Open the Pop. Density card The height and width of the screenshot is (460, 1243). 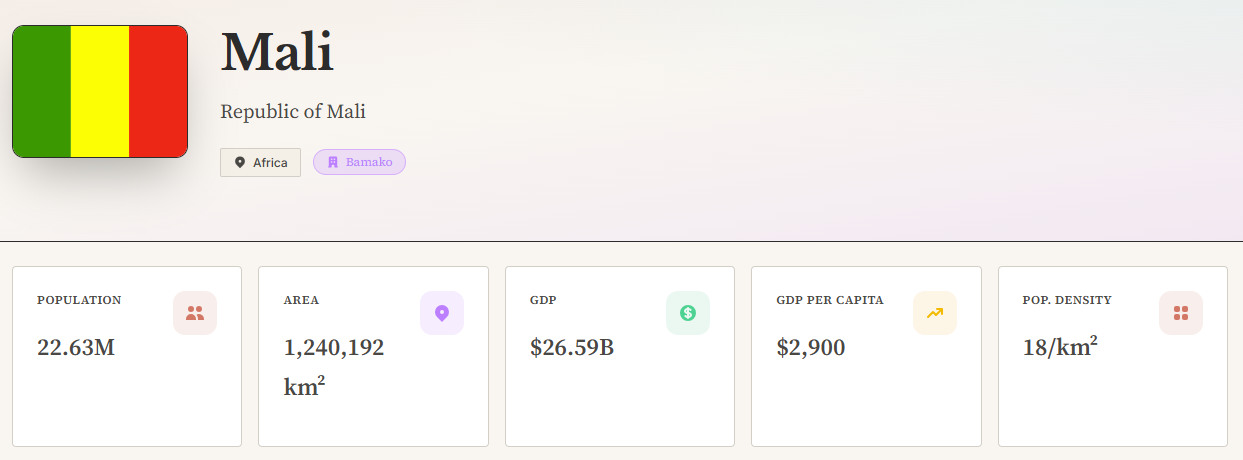tap(1113, 356)
